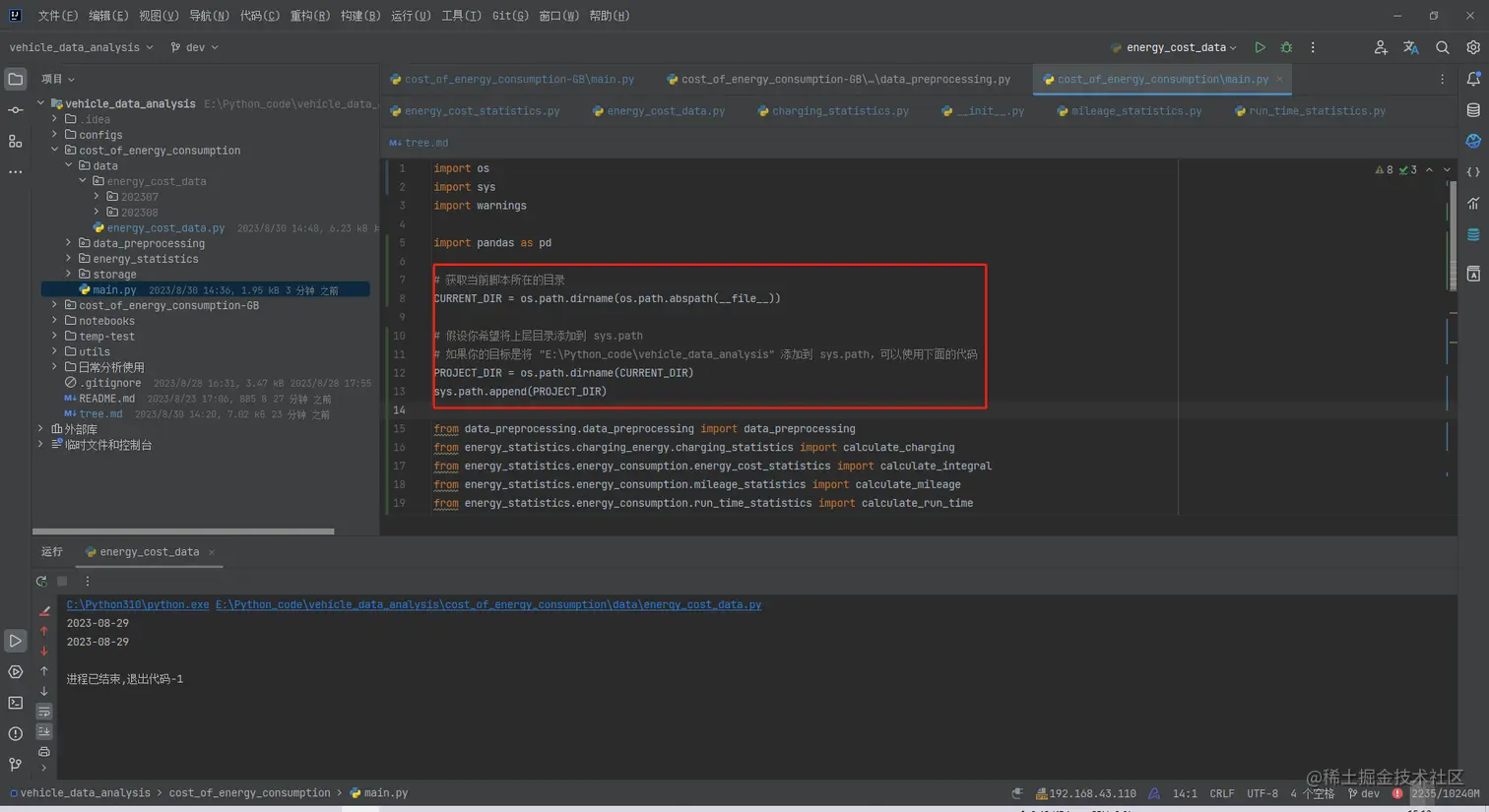Select energy_cost_data.py in the project tree
Screen dimensions: 1489x812
165,227
